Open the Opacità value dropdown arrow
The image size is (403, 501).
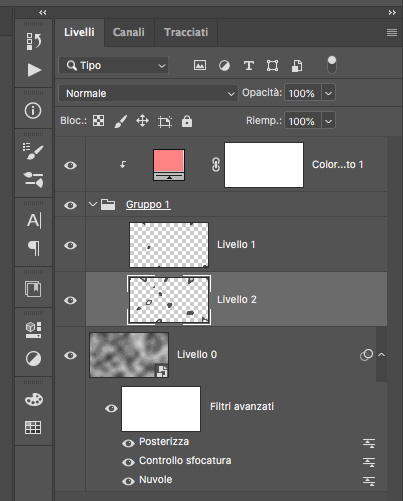pos(328,93)
